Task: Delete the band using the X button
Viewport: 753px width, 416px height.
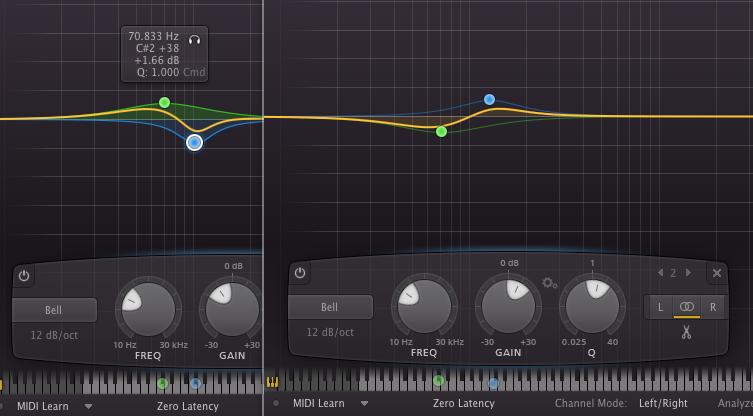Action: [x=717, y=273]
